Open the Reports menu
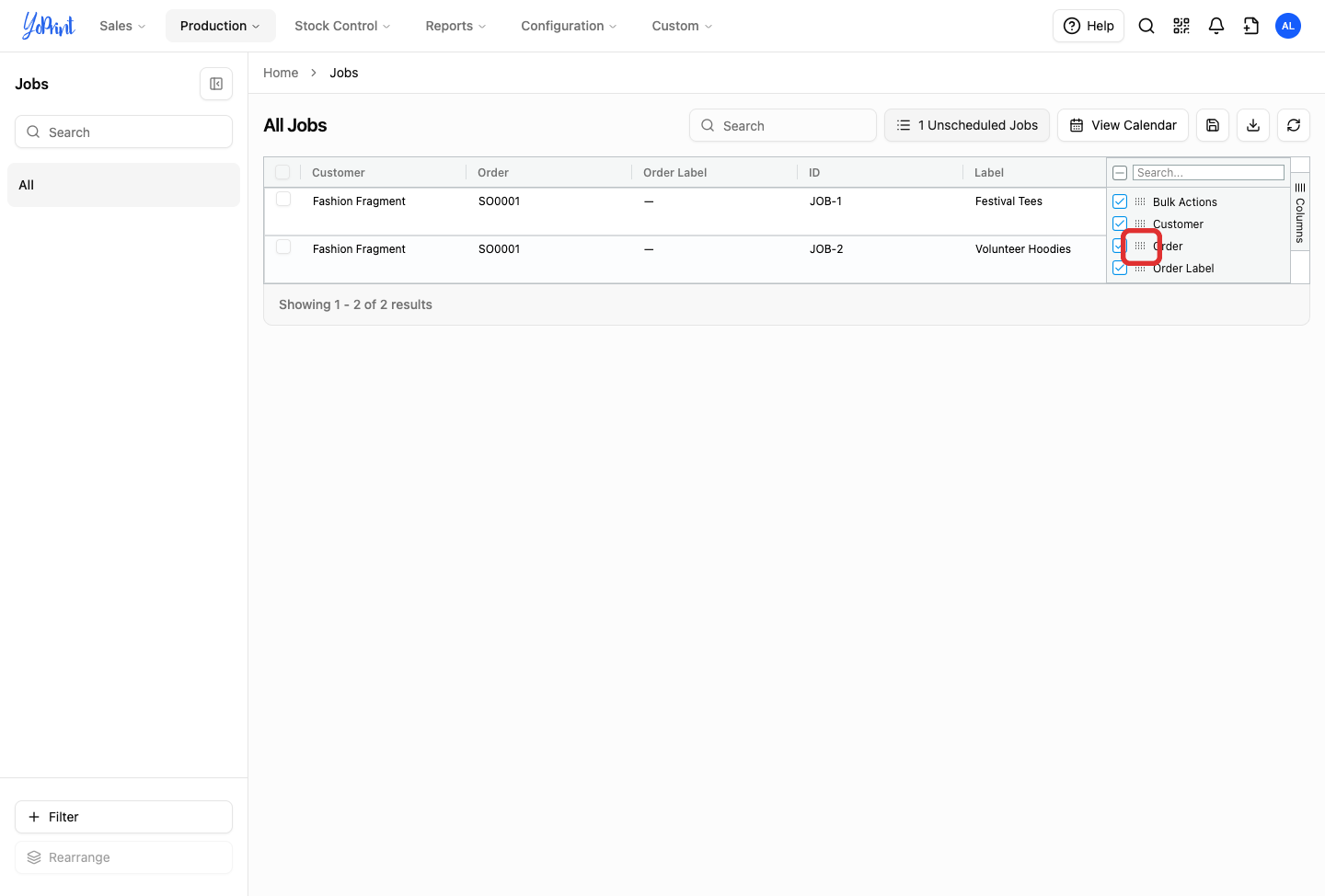 (x=455, y=26)
